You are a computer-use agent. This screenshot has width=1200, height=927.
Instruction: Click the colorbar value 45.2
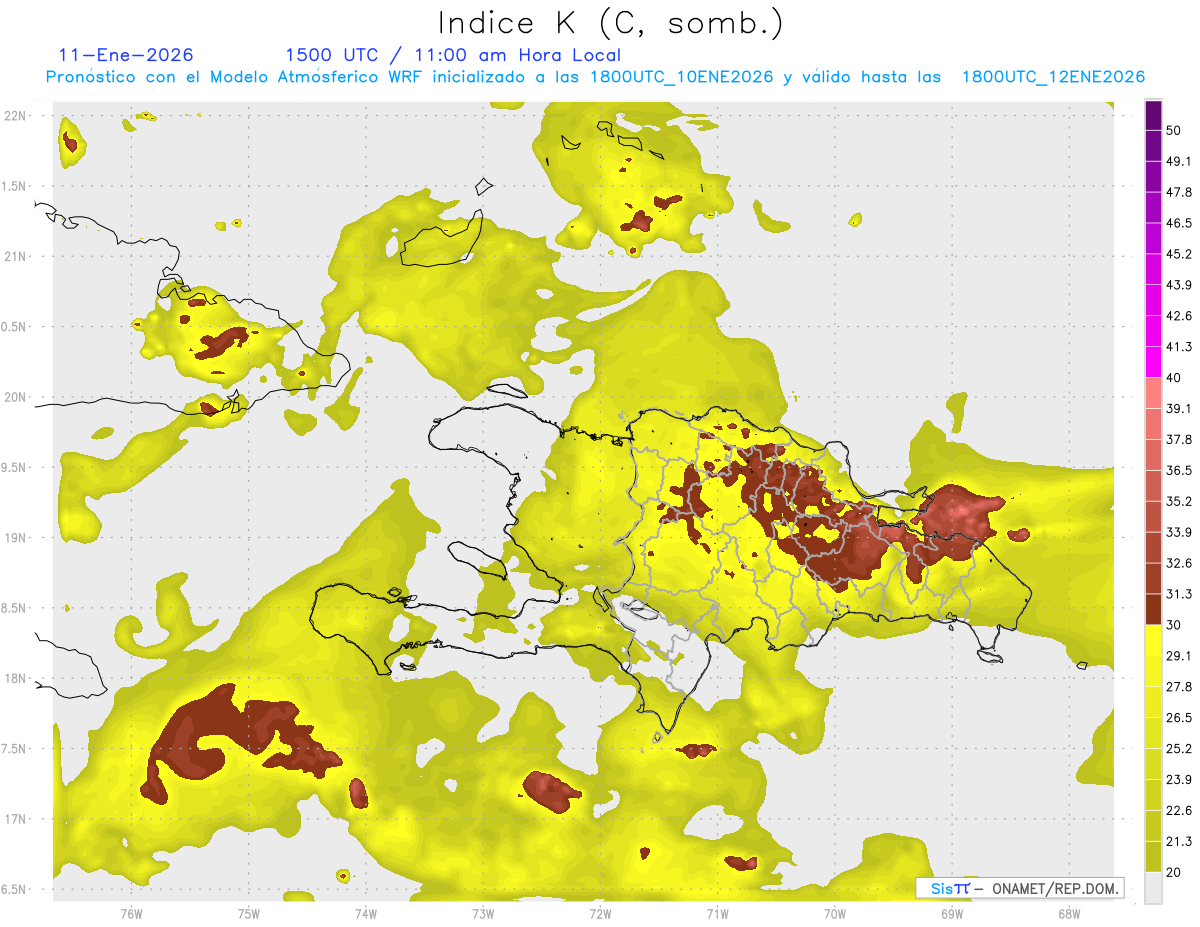coord(1179,254)
